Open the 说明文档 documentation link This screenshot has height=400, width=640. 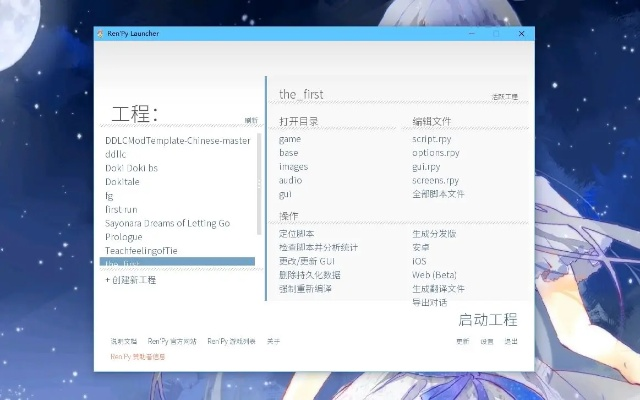[124, 341]
